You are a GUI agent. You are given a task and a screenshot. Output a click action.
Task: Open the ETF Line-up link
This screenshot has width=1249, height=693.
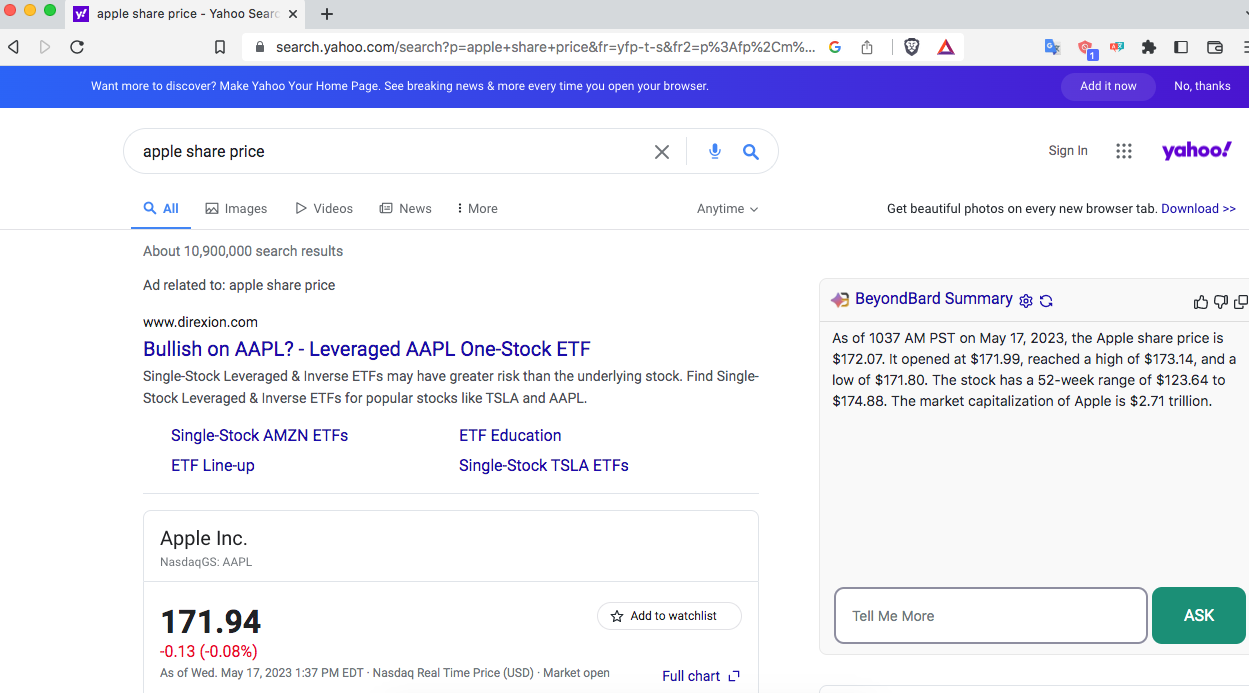[213, 466]
